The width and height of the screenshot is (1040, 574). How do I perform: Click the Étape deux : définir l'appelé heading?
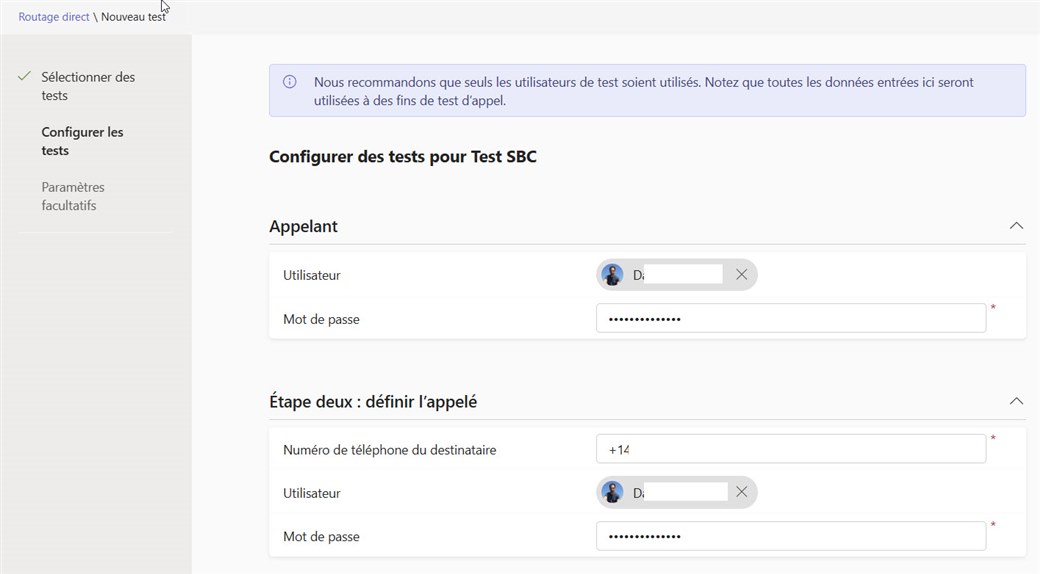(x=373, y=402)
